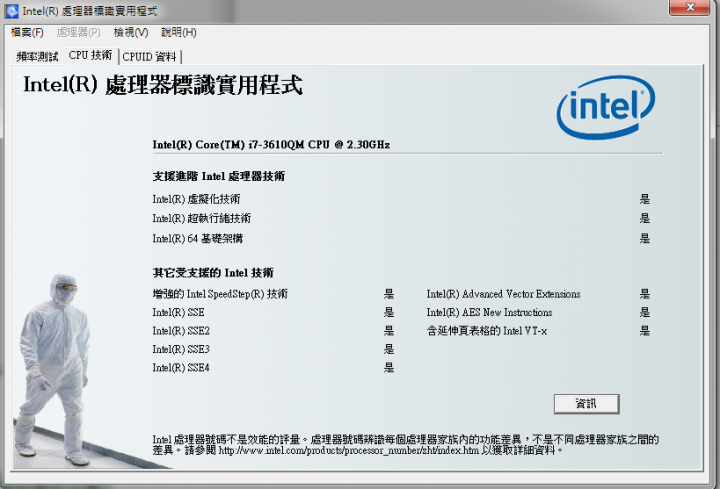Click the Intel(R) SSE4 row label
Image resolution: width=720 pixels, height=489 pixels.
(x=181, y=367)
